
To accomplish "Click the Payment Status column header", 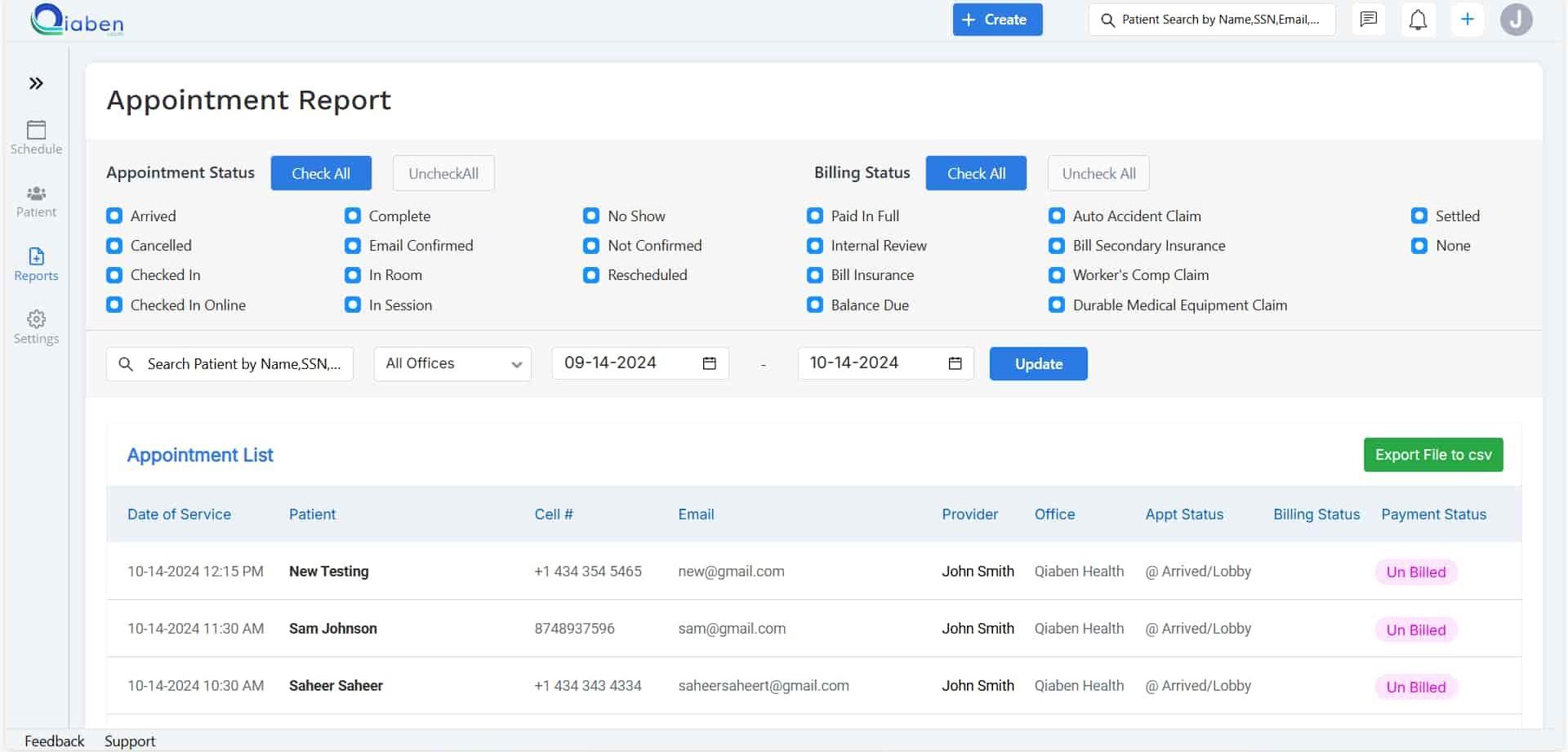I will point(1433,514).
